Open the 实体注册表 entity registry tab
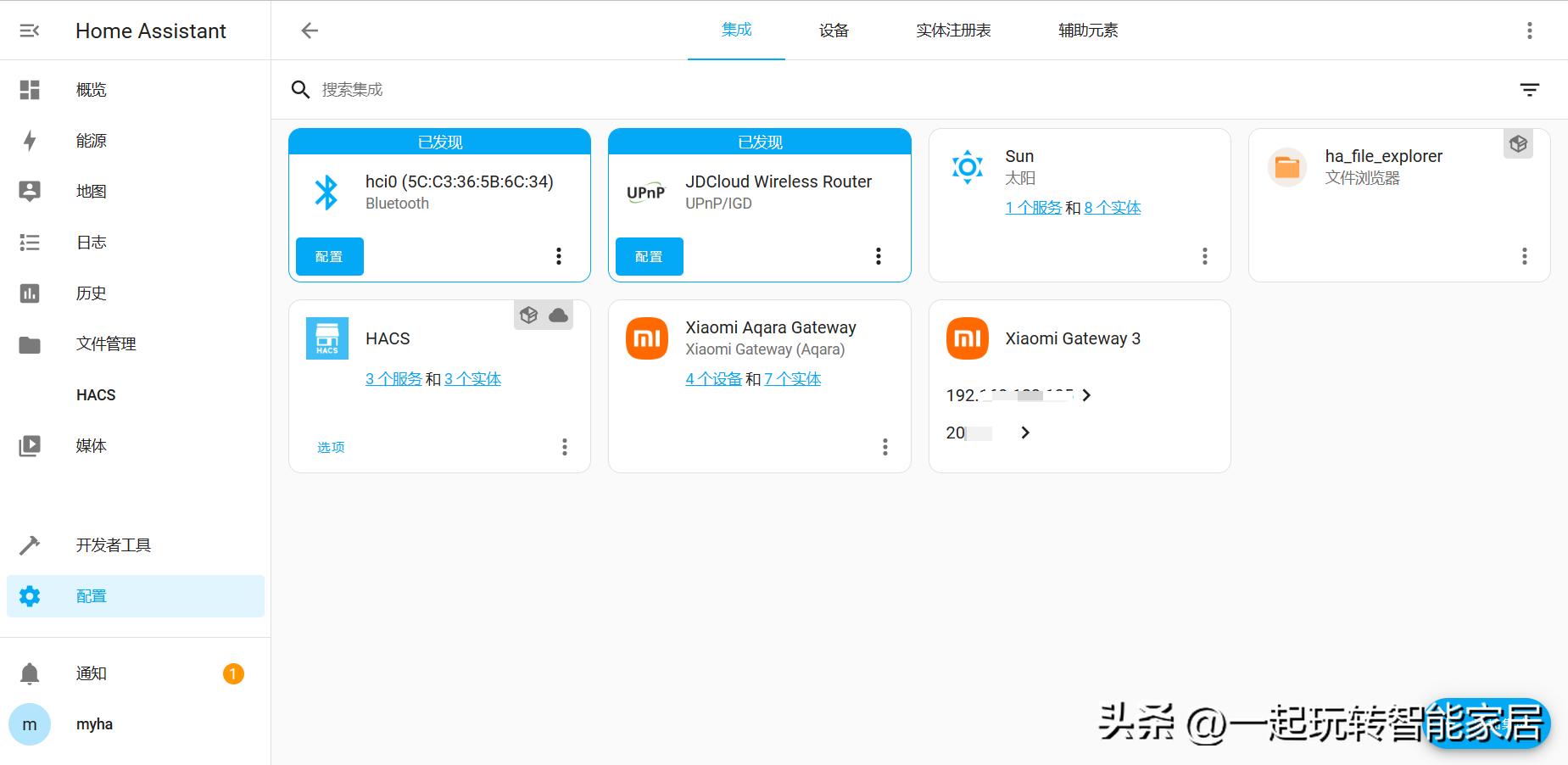 click(x=952, y=31)
